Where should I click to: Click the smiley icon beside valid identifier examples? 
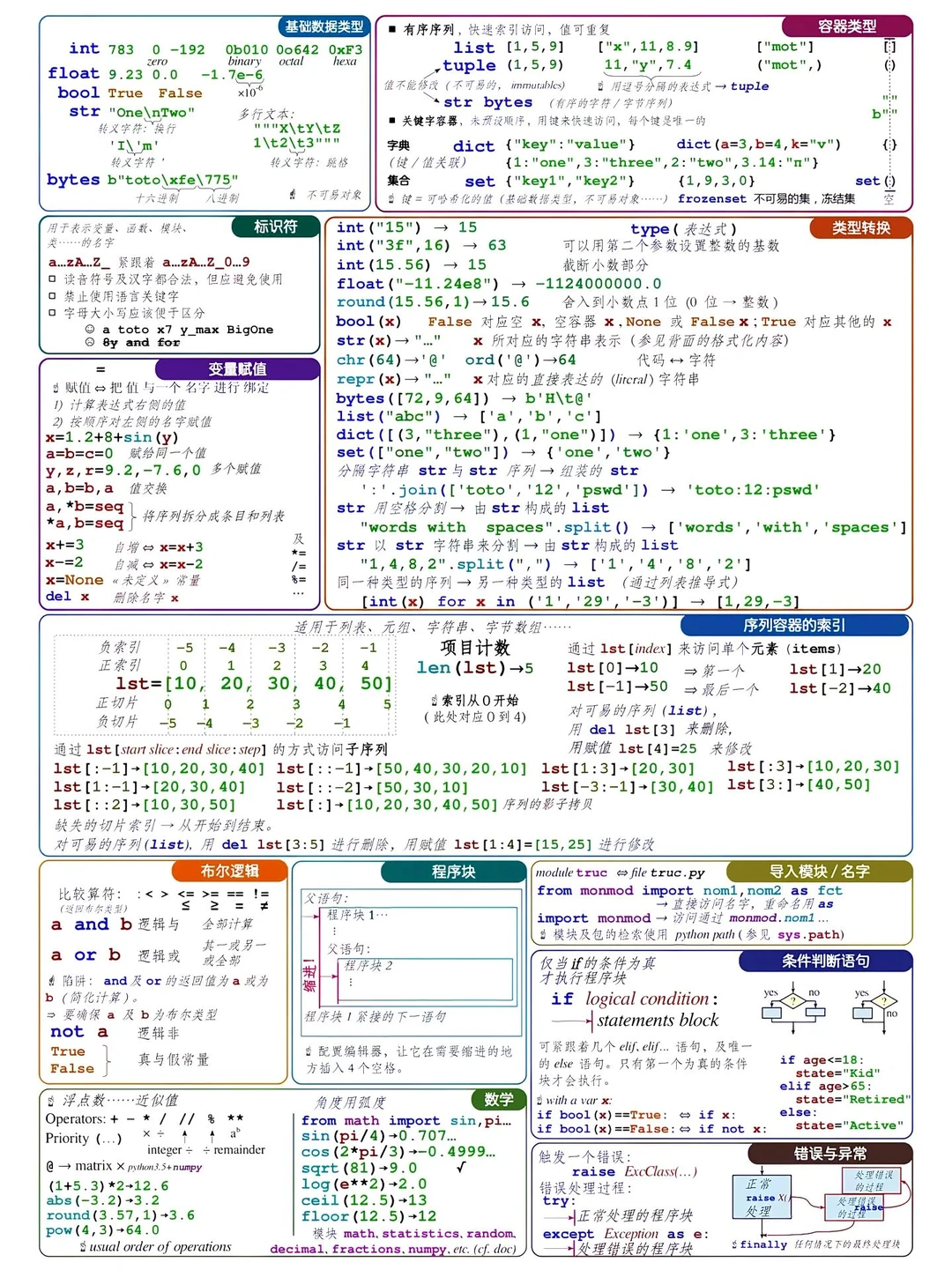tap(91, 329)
